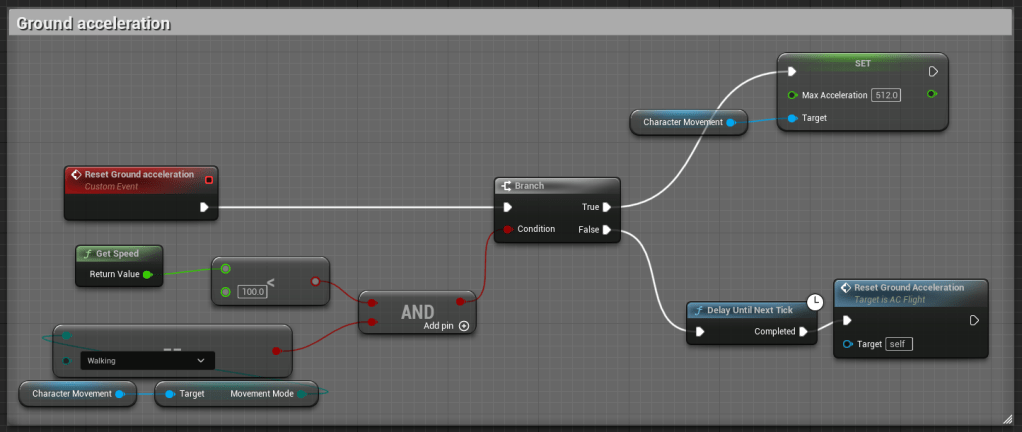
Task: Click the Branch node's True execution pin
Action: point(607,207)
